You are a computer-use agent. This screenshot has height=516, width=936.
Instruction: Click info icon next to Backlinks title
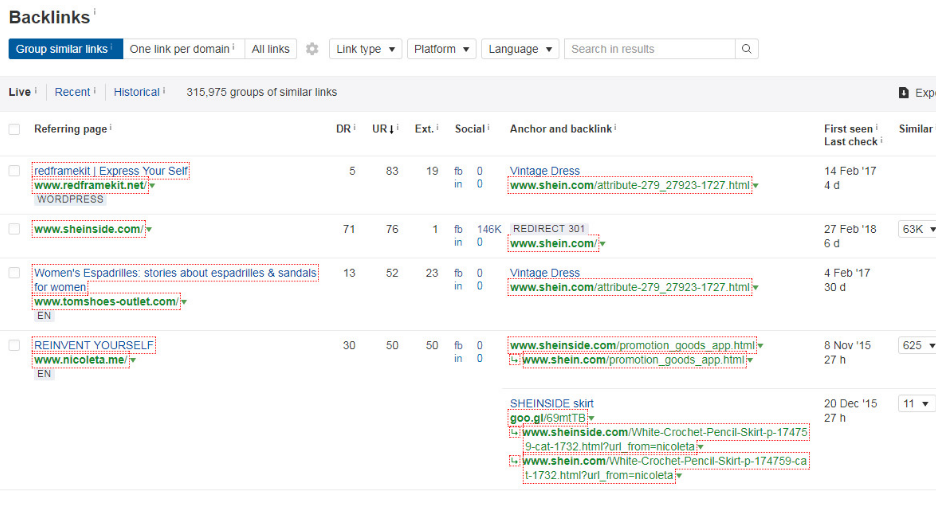pos(94,11)
